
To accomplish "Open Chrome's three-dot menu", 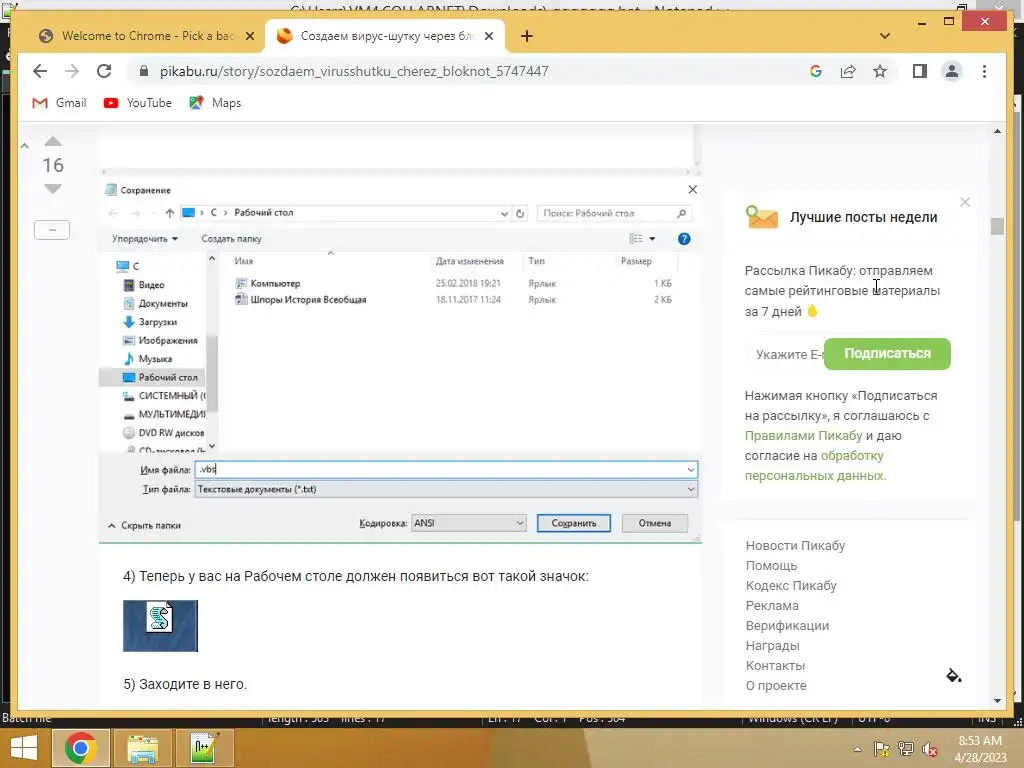I will (x=984, y=71).
